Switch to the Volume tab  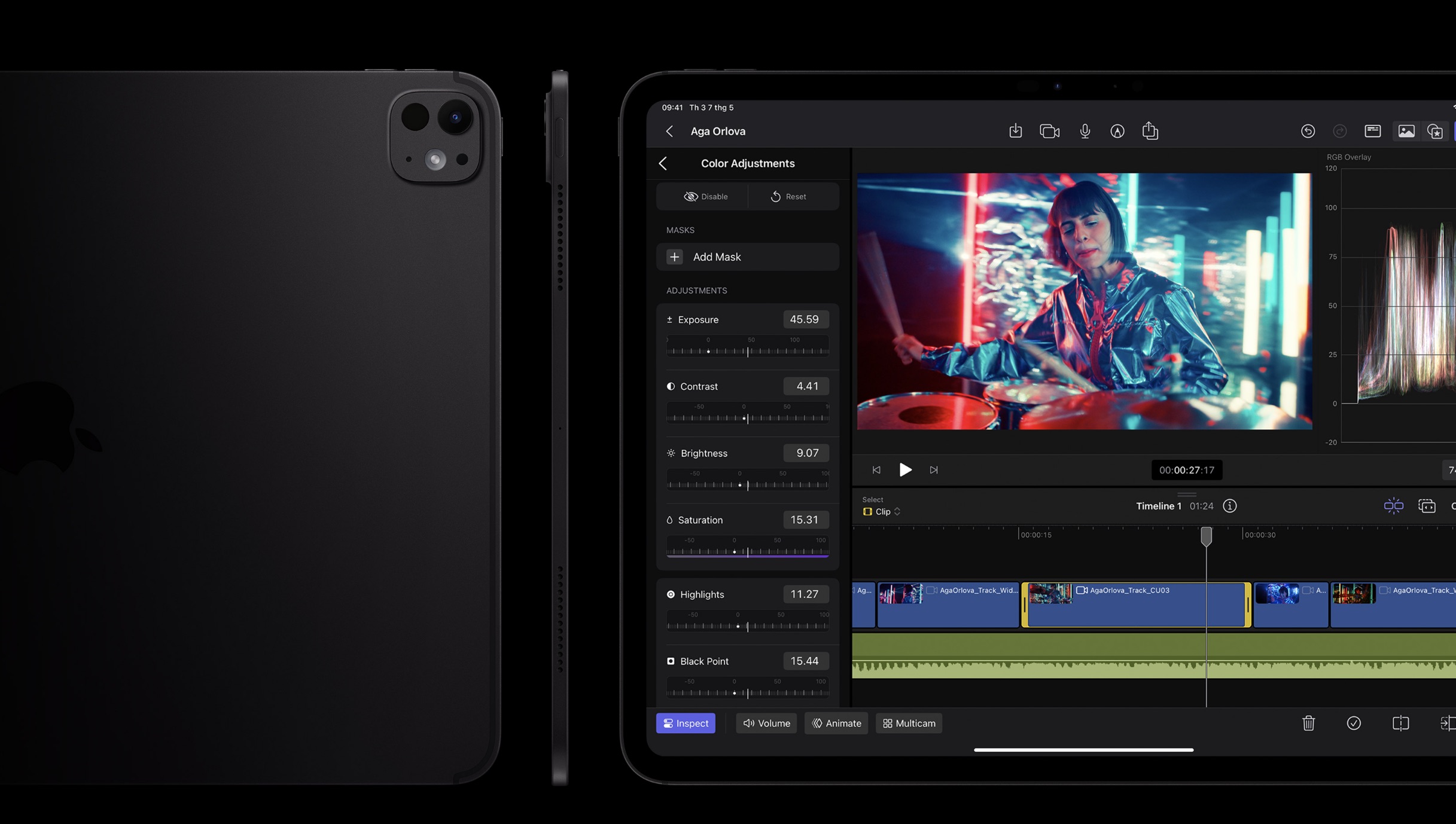click(x=766, y=723)
